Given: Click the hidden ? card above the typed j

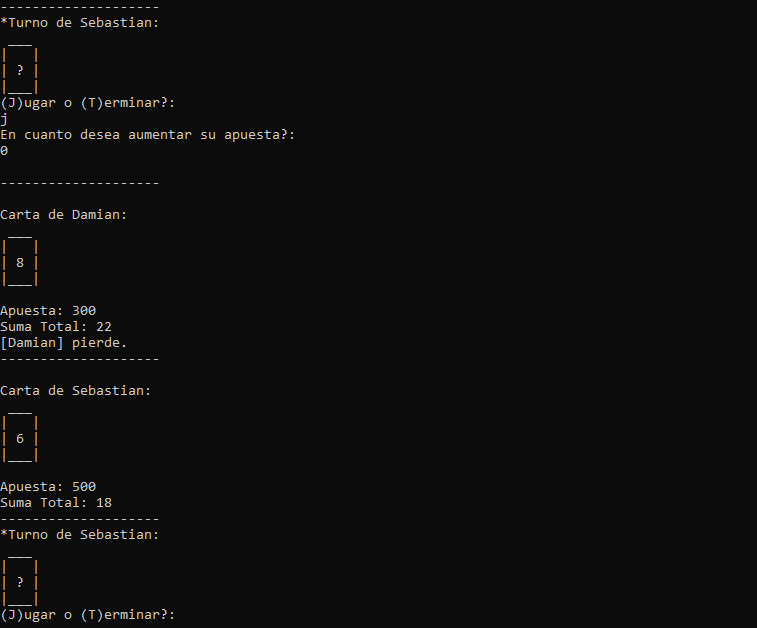Looking at the screenshot, I should 20,70.
